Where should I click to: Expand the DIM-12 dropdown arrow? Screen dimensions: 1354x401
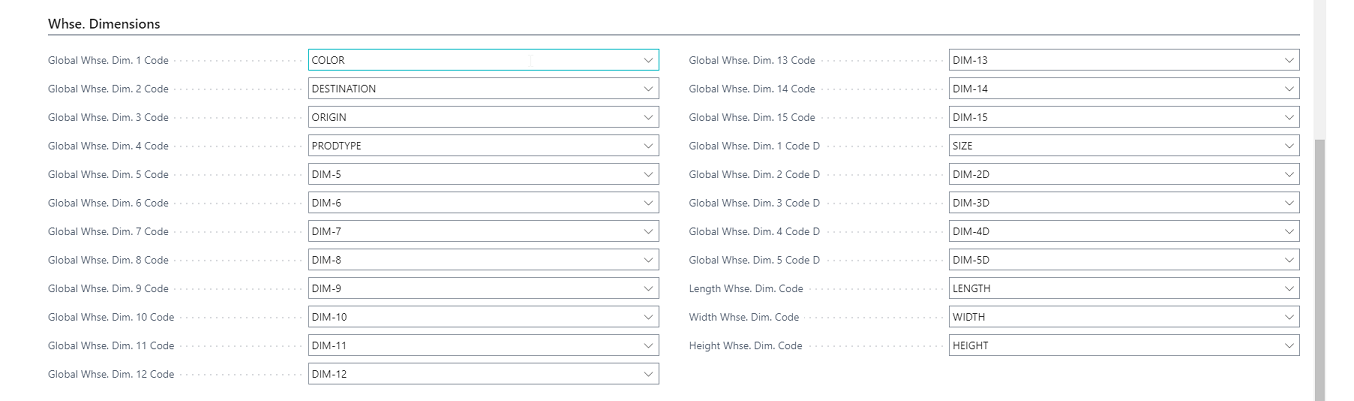[x=648, y=374]
